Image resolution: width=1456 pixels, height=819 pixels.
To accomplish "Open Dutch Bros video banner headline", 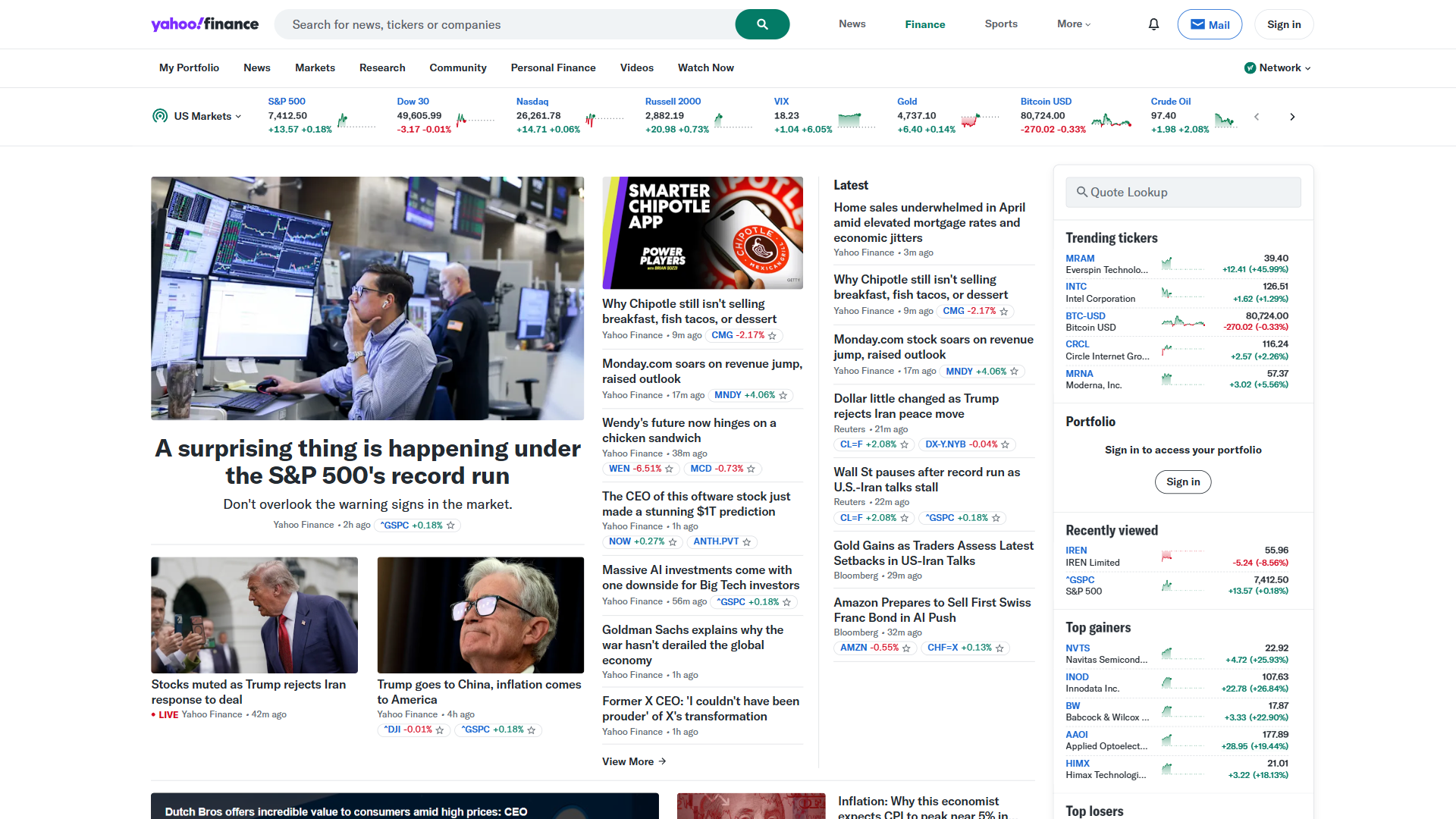I will [346, 812].
